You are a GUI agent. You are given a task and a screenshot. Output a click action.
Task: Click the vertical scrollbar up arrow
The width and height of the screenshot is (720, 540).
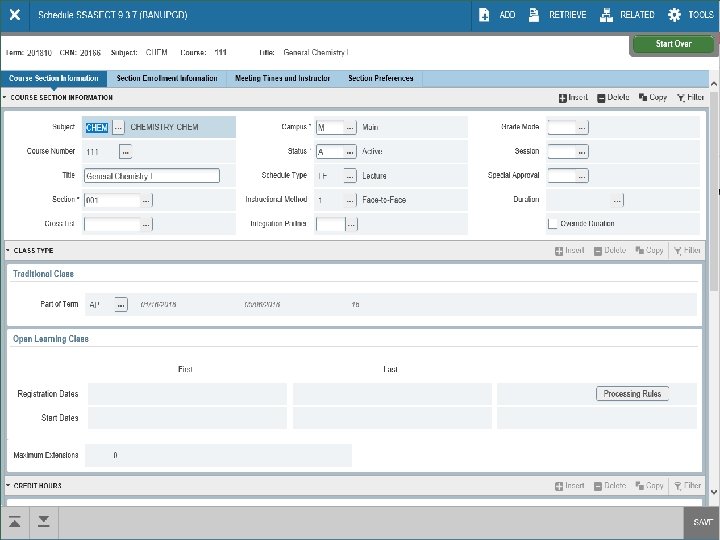[x=714, y=84]
